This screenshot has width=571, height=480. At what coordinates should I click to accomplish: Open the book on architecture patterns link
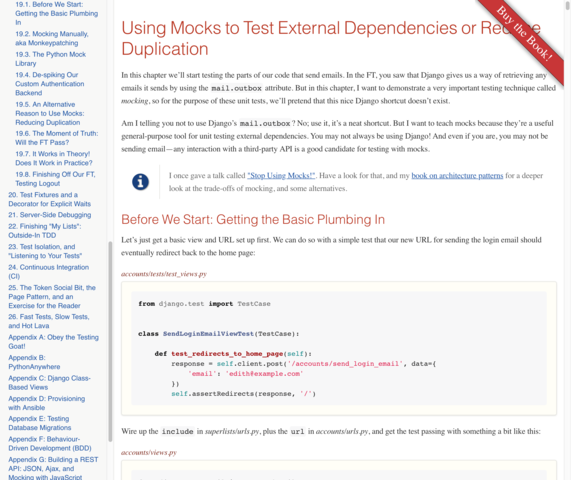tap(457, 176)
